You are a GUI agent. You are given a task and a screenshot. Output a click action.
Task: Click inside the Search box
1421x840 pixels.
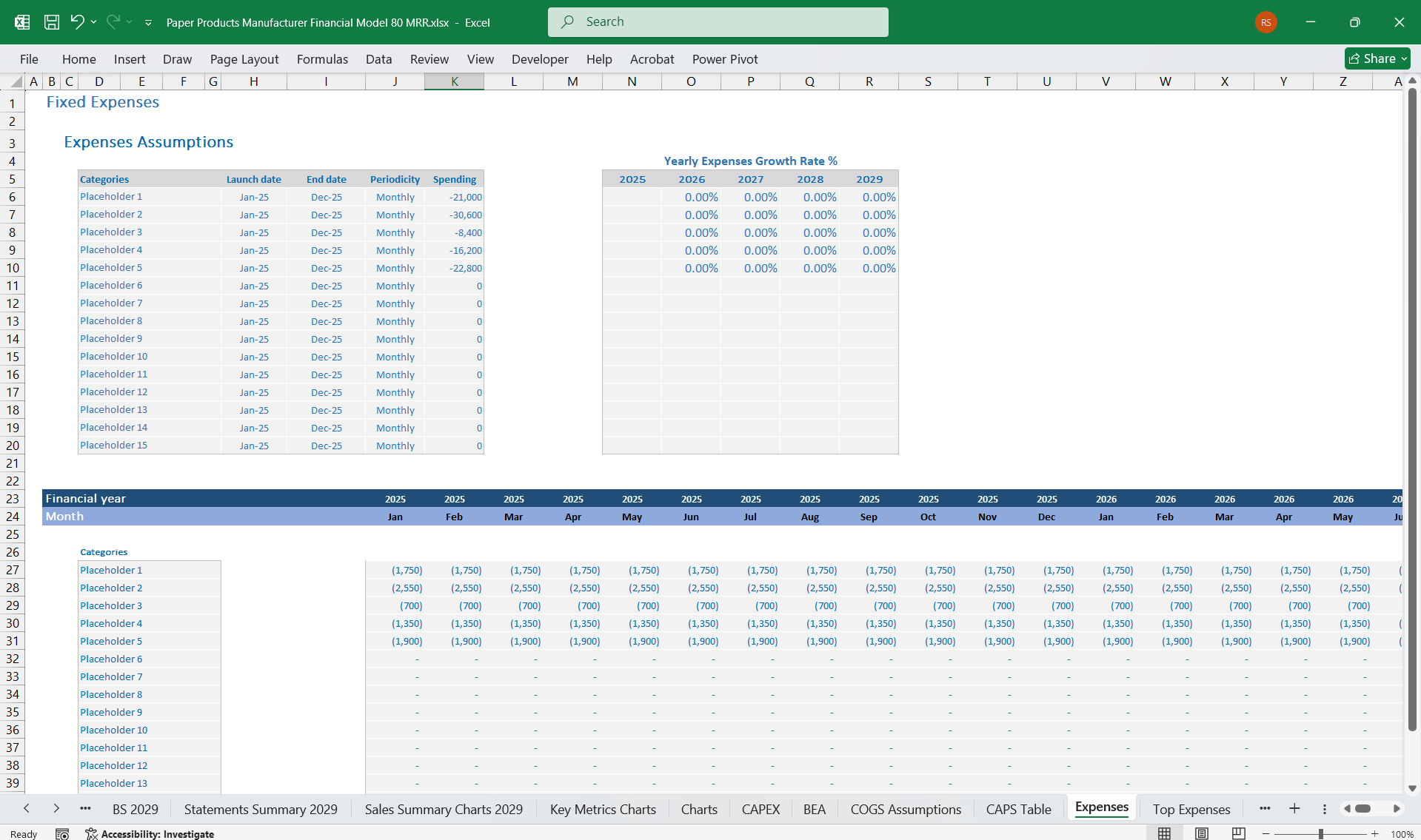tap(717, 21)
